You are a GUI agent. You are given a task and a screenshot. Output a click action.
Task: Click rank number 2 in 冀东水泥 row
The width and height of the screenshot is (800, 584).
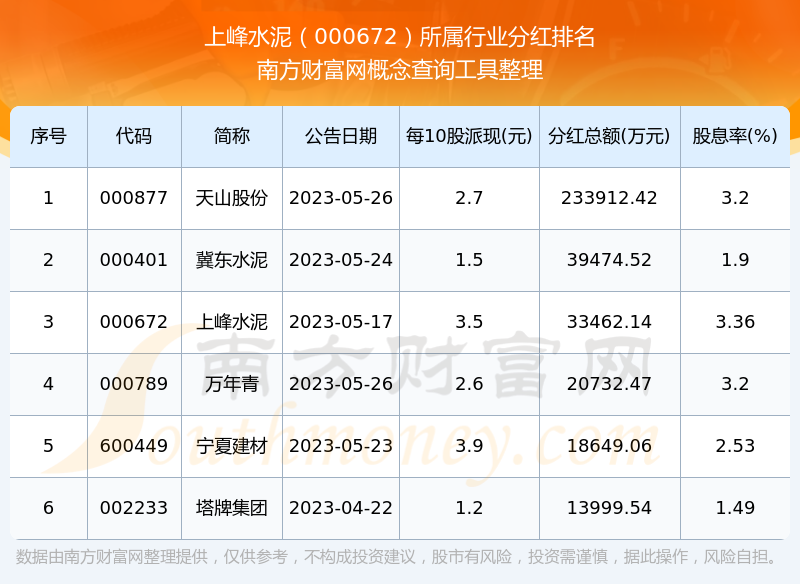[x=48, y=260]
